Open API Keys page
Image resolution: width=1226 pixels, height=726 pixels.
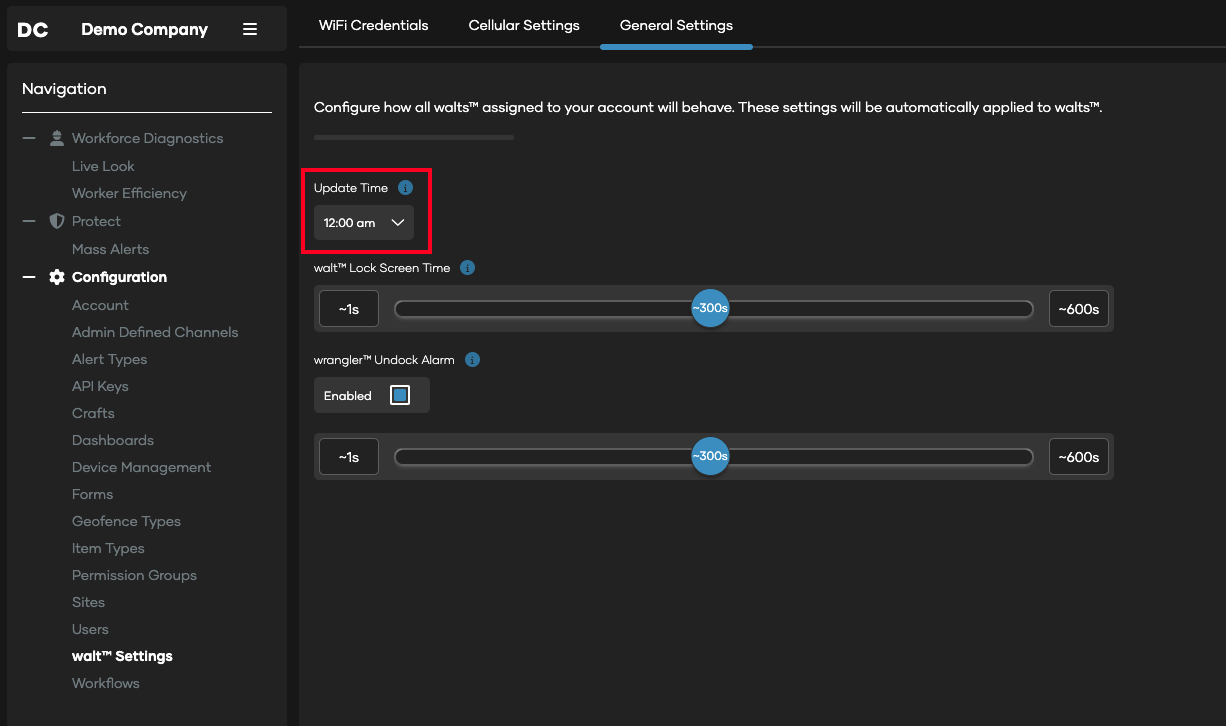pos(100,386)
